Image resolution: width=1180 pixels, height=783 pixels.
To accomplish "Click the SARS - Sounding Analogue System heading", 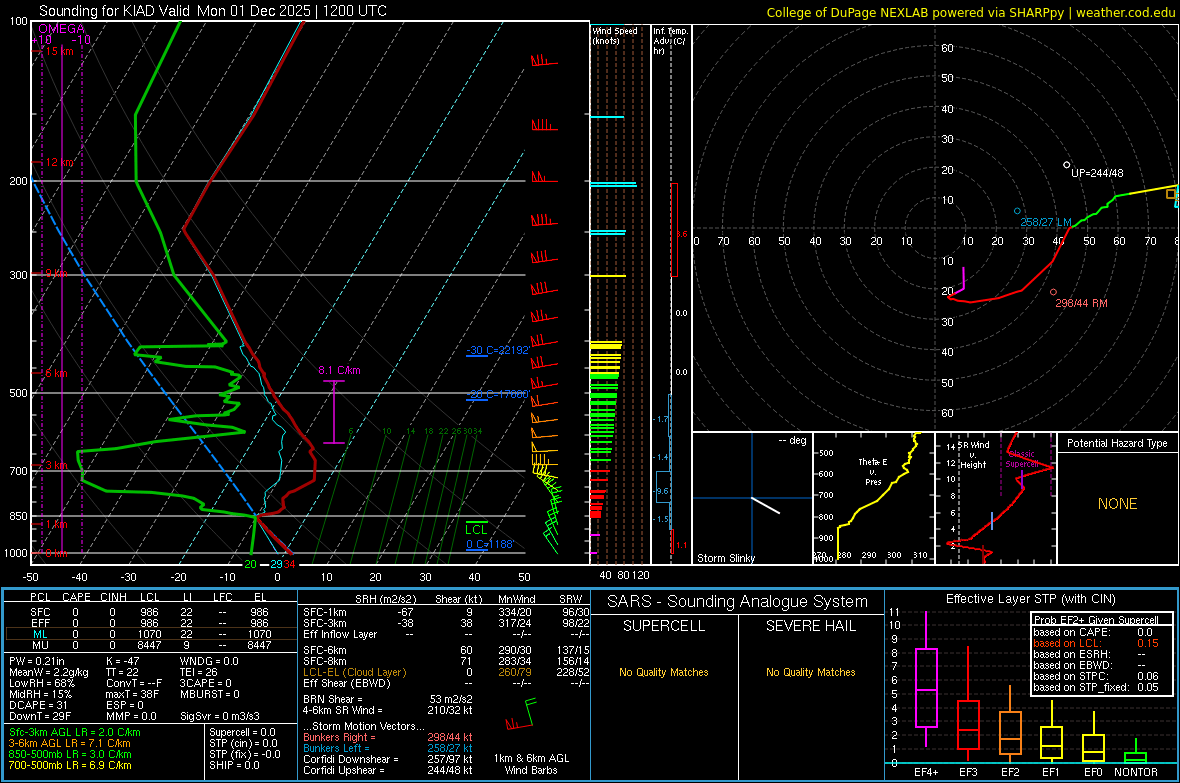I will coord(738,602).
